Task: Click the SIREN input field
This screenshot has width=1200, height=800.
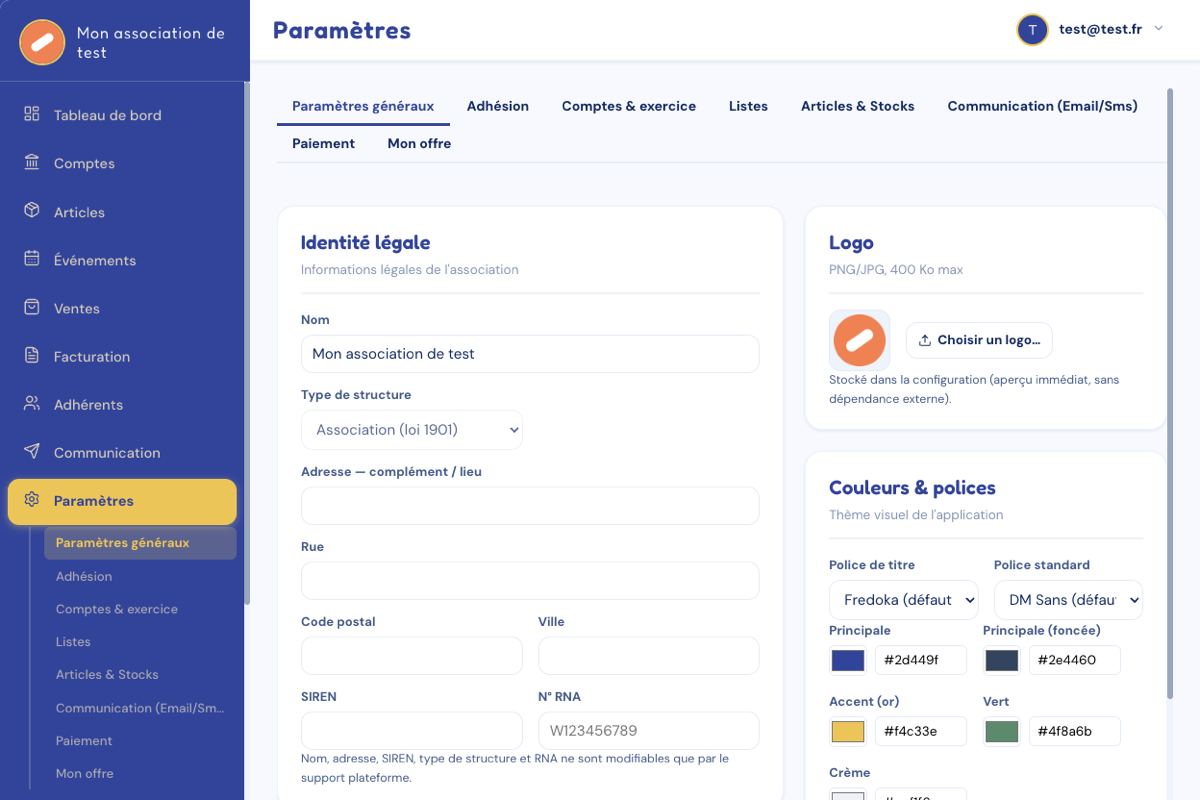Action: (412, 731)
